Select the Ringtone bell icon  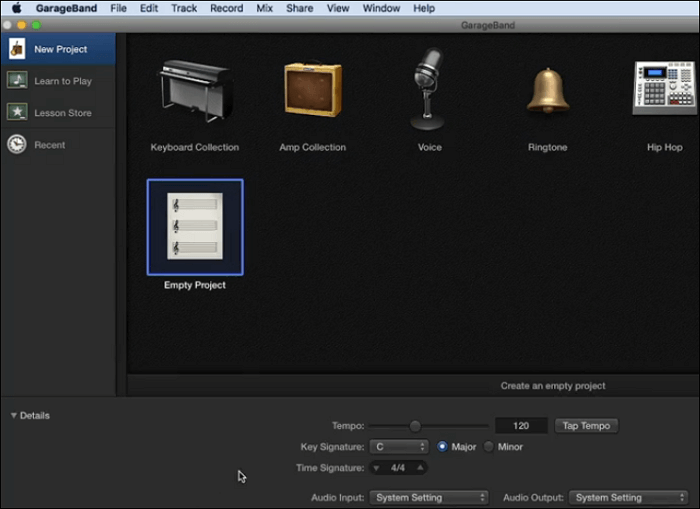point(548,91)
